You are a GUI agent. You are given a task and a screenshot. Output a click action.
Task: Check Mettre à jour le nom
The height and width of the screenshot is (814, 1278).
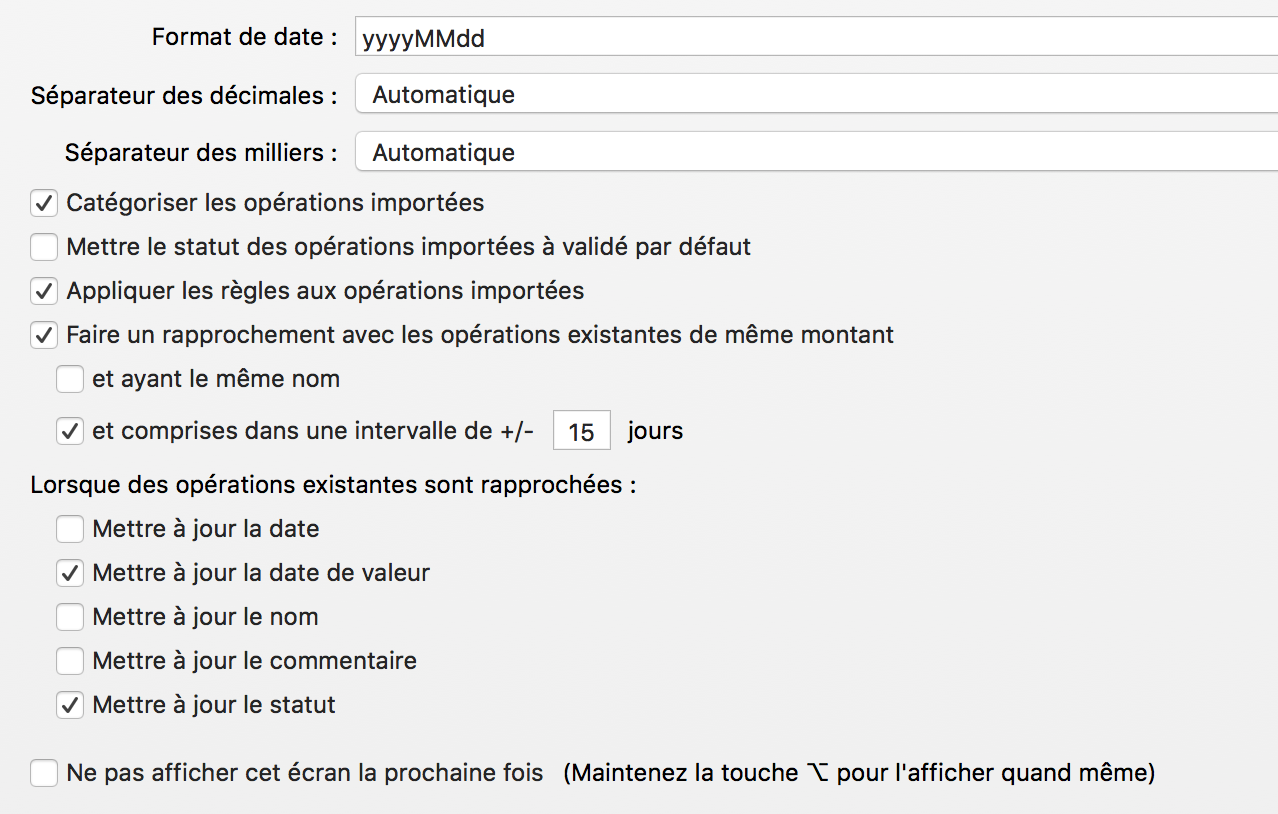(70, 617)
